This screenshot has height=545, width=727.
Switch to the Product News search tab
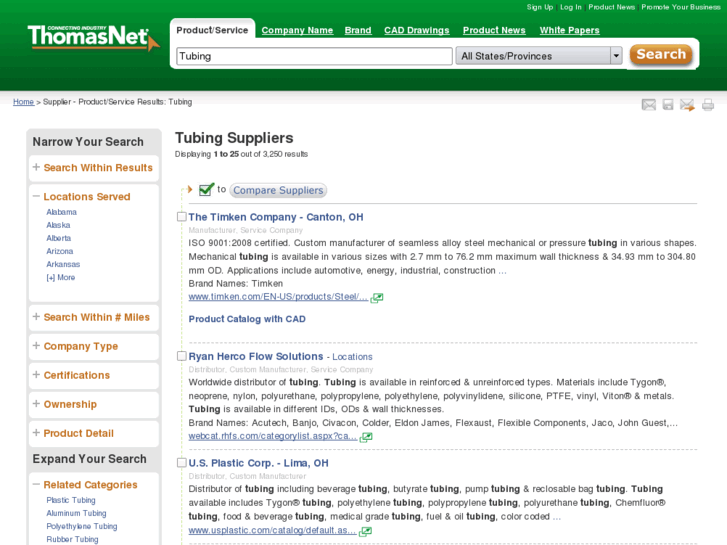[x=494, y=30]
